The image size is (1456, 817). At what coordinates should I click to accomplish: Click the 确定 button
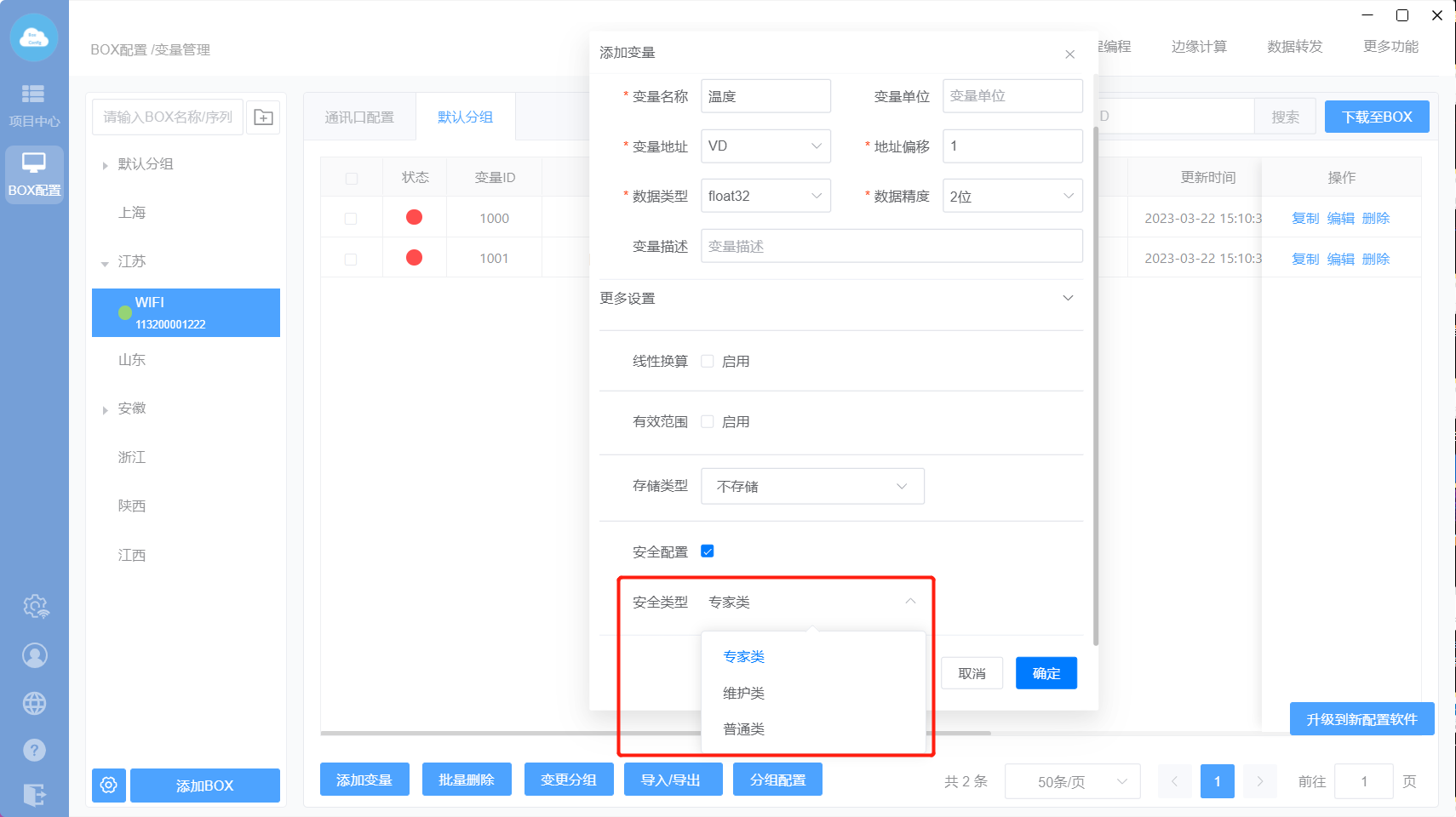(1046, 673)
